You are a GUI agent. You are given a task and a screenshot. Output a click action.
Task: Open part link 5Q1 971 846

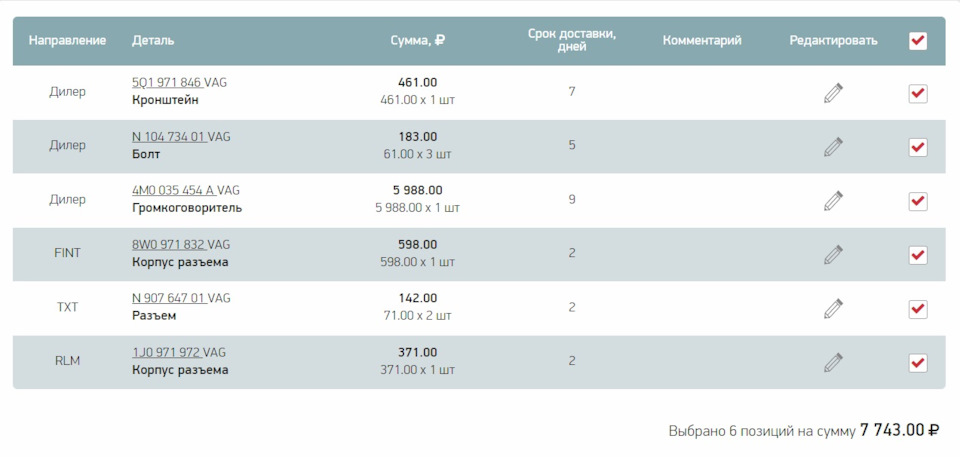[x=167, y=83]
